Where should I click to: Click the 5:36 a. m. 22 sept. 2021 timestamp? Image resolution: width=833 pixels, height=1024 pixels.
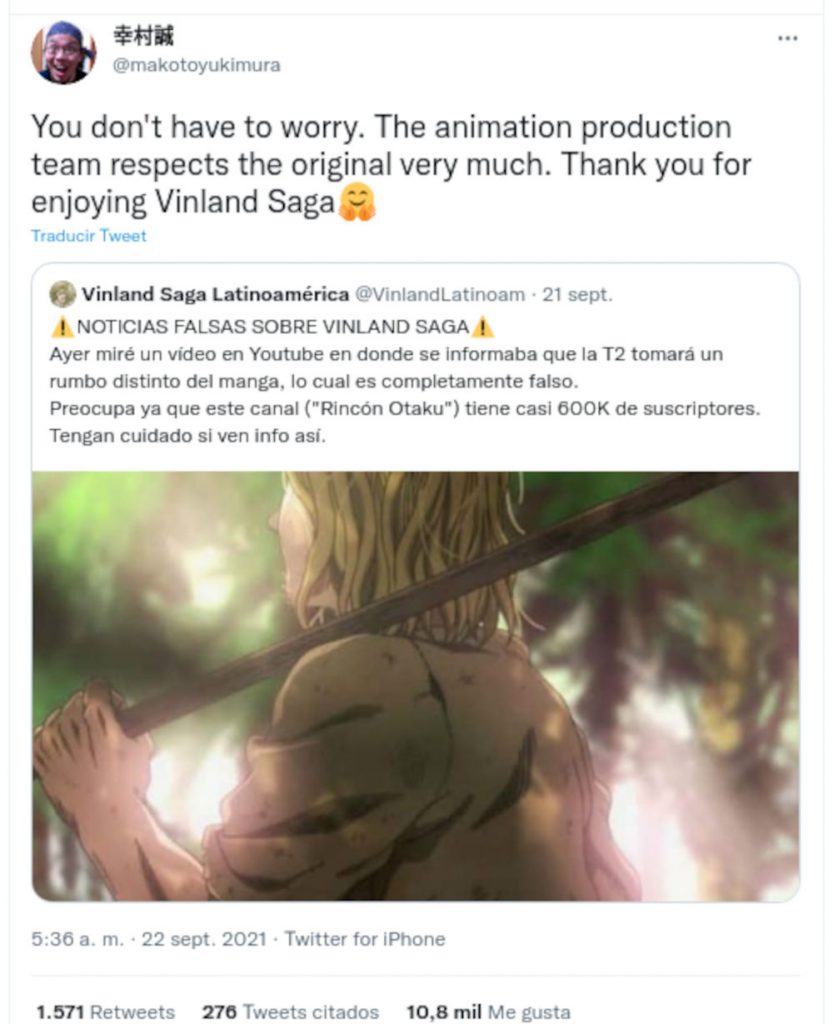(148, 939)
